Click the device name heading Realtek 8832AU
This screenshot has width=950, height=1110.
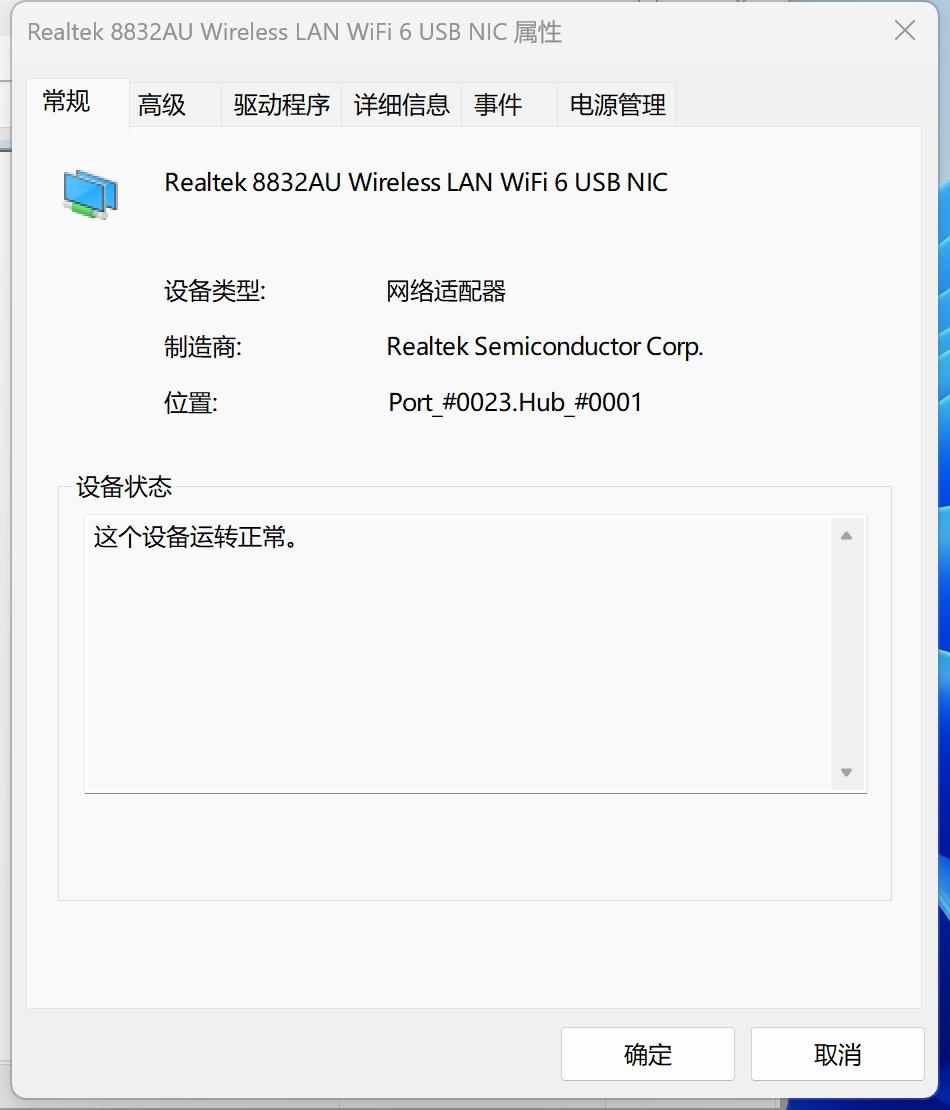click(x=416, y=182)
